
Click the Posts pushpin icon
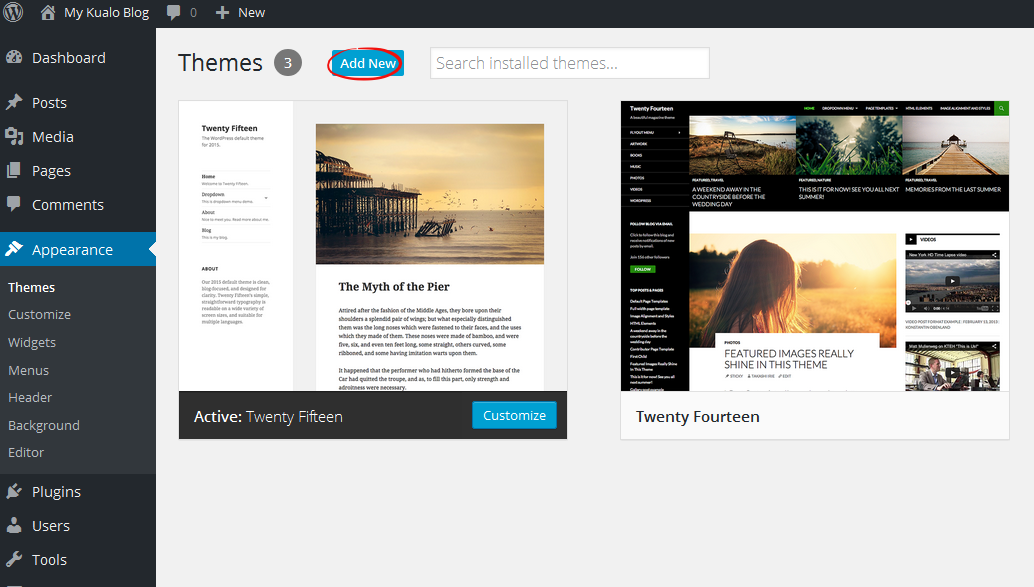[x=14, y=102]
